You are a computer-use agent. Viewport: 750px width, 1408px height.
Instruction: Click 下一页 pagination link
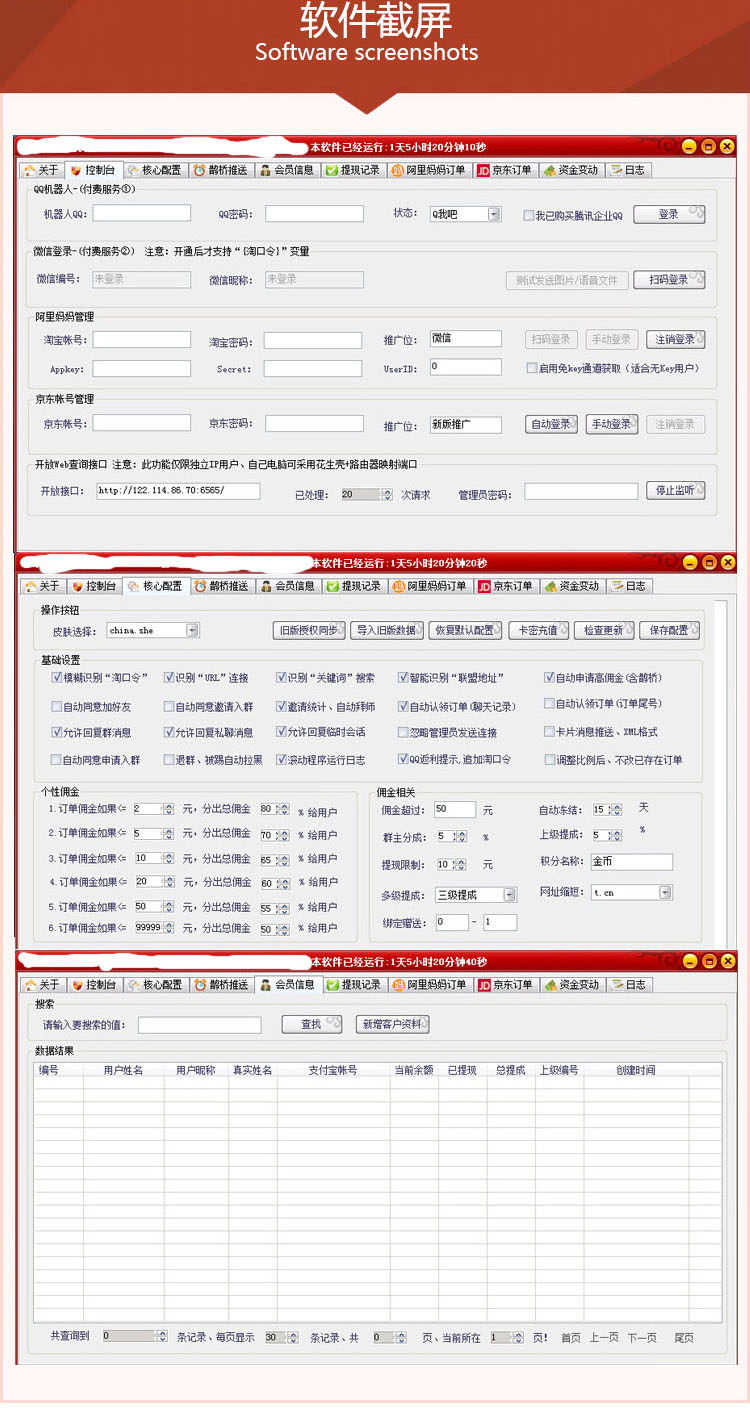tap(642, 1337)
